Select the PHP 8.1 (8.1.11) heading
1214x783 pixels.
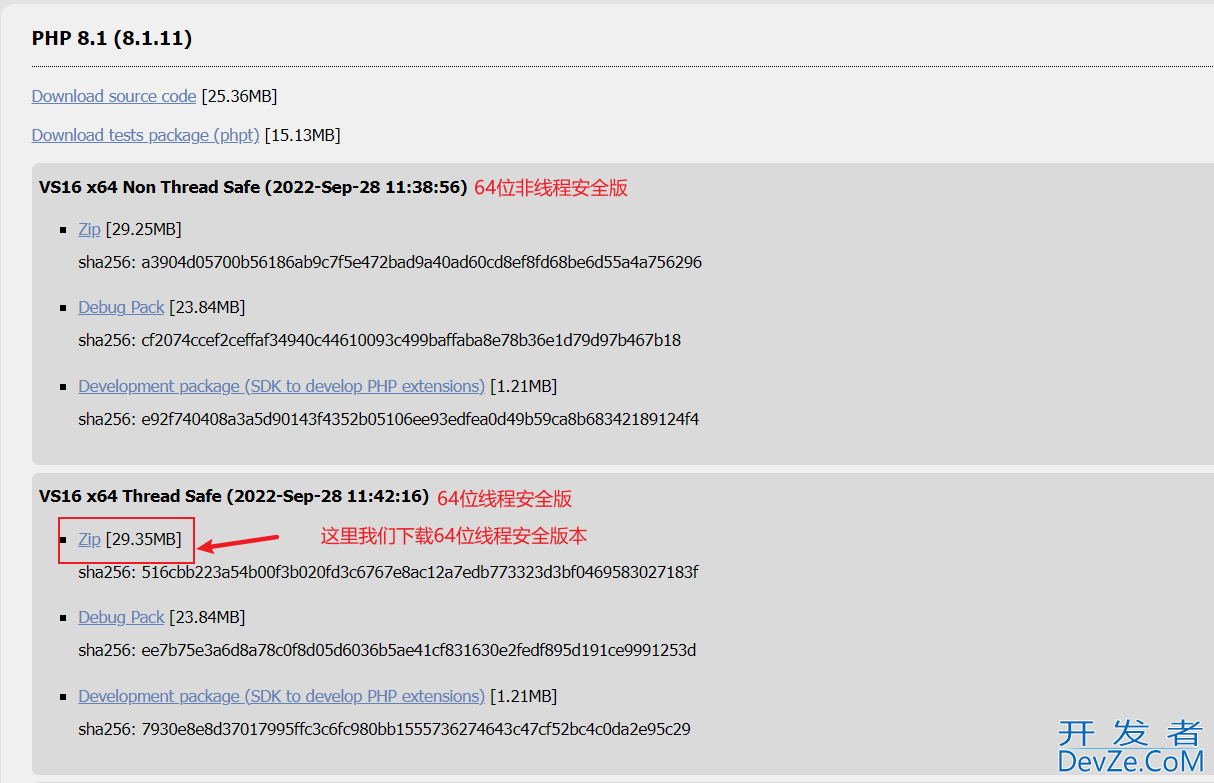coord(112,39)
